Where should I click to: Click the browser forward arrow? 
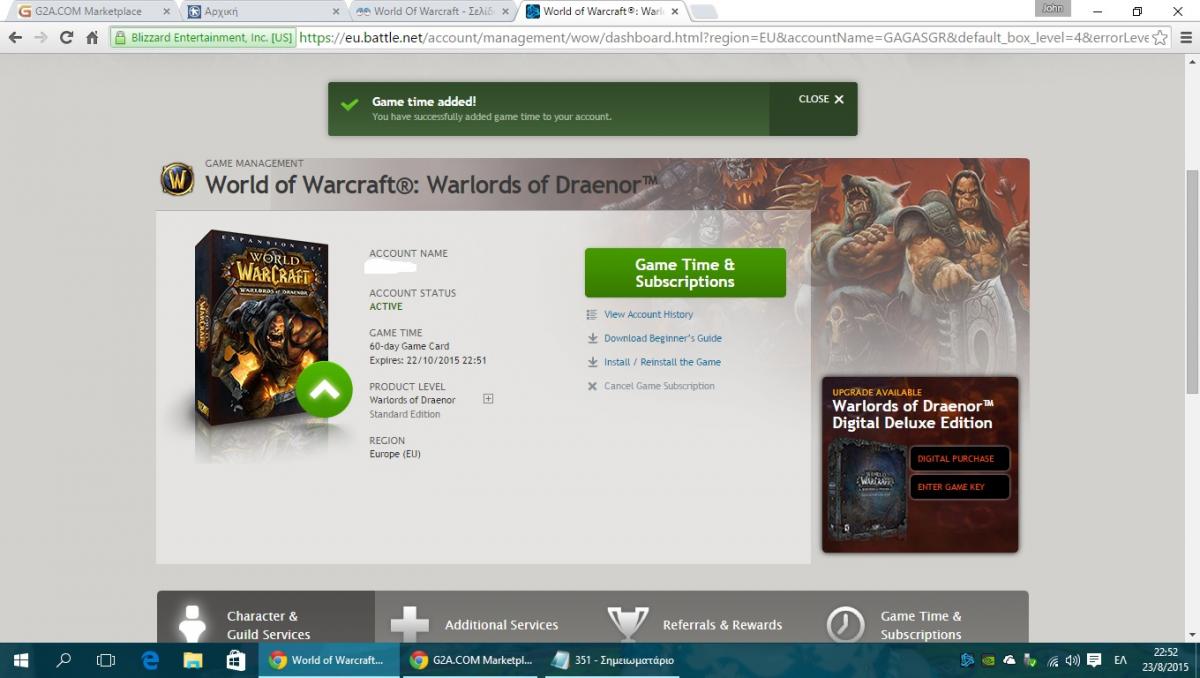(x=41, y=38)
